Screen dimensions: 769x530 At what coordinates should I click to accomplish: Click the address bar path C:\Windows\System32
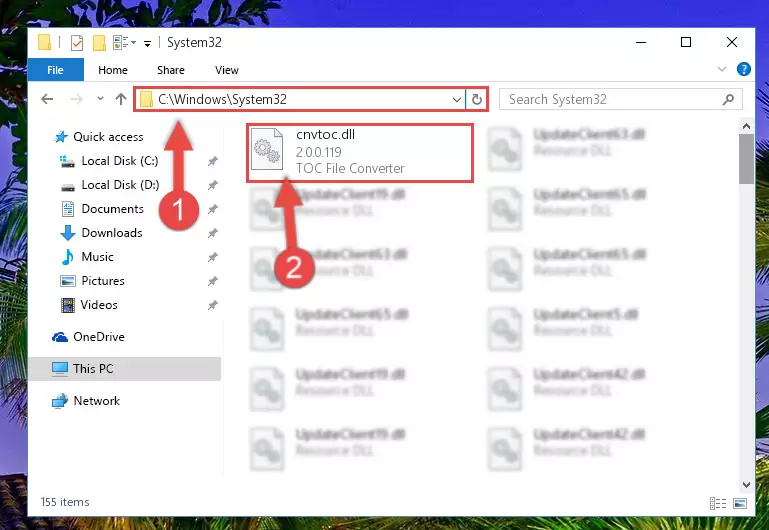[x=222, y=100]
